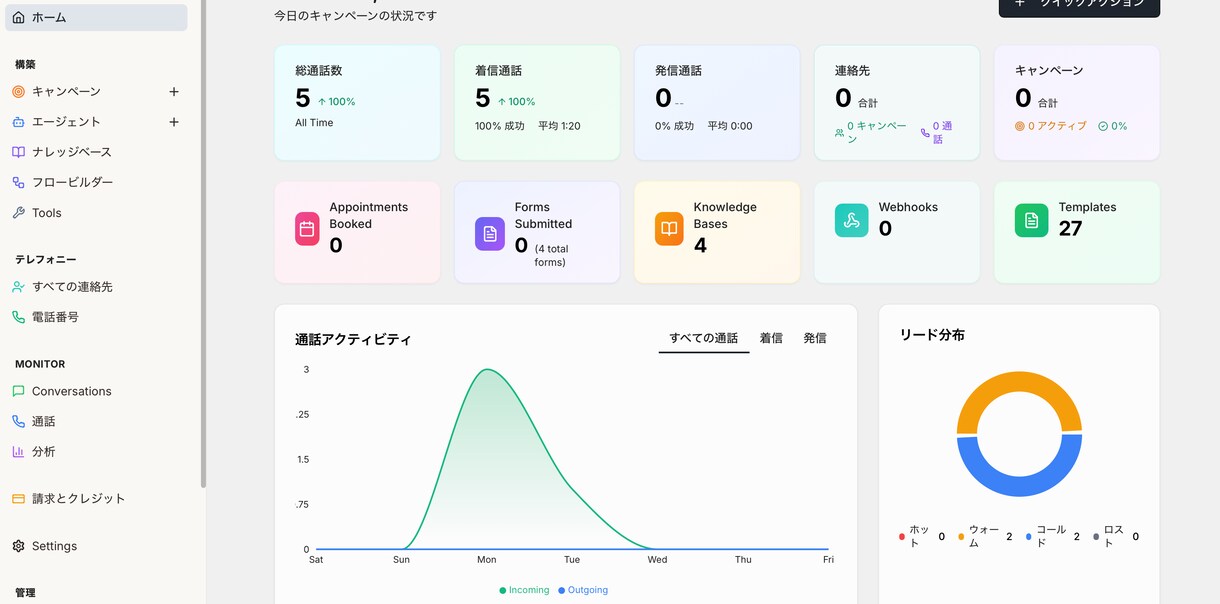Click the sidebar vertical scrollbar
Image resolution: width=1220 pixels, height=604 pixels.
coord(204,244)
